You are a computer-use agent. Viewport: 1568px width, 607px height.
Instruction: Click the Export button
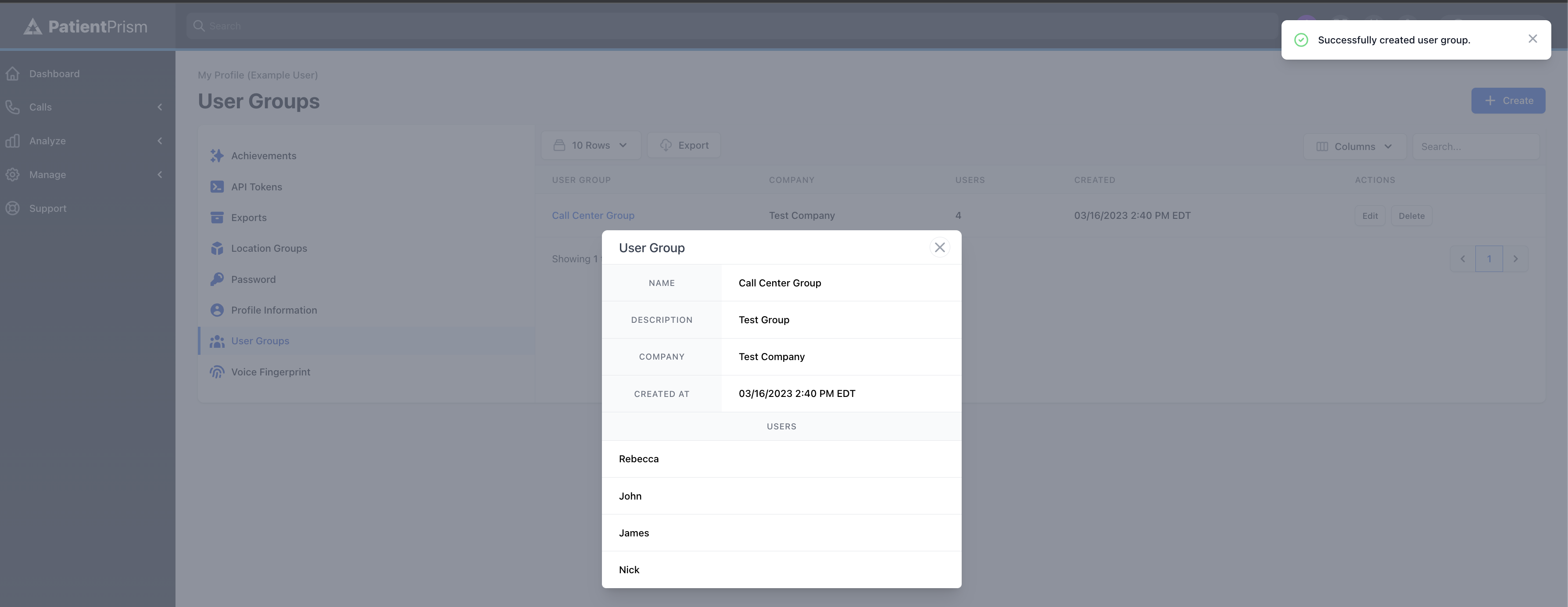point(684,145)
